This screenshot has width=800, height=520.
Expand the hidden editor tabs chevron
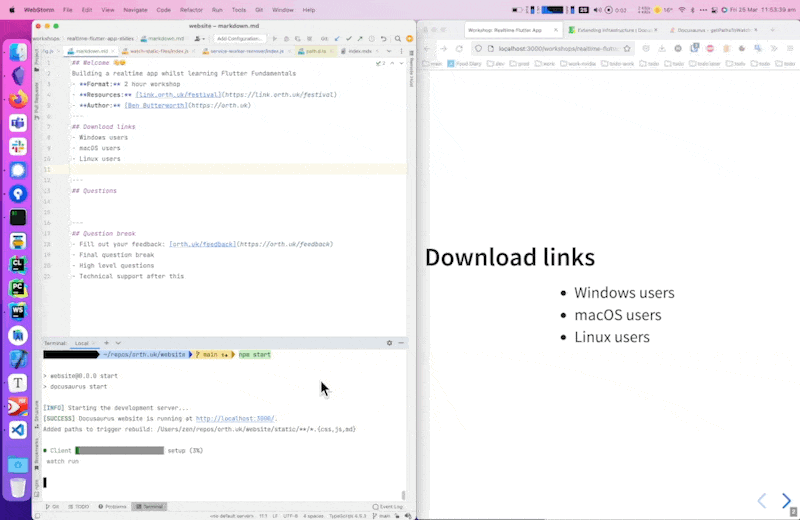(x=389, y=51)
